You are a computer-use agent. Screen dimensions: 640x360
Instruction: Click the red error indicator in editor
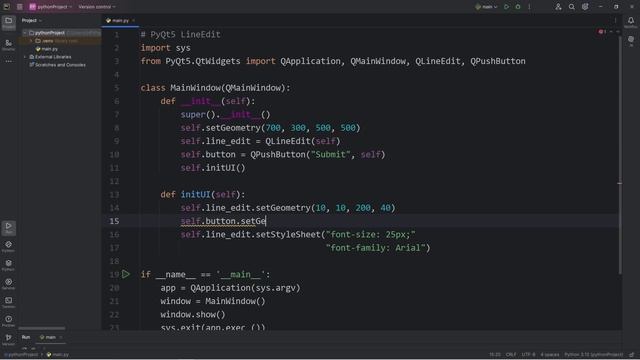point(602,32)
